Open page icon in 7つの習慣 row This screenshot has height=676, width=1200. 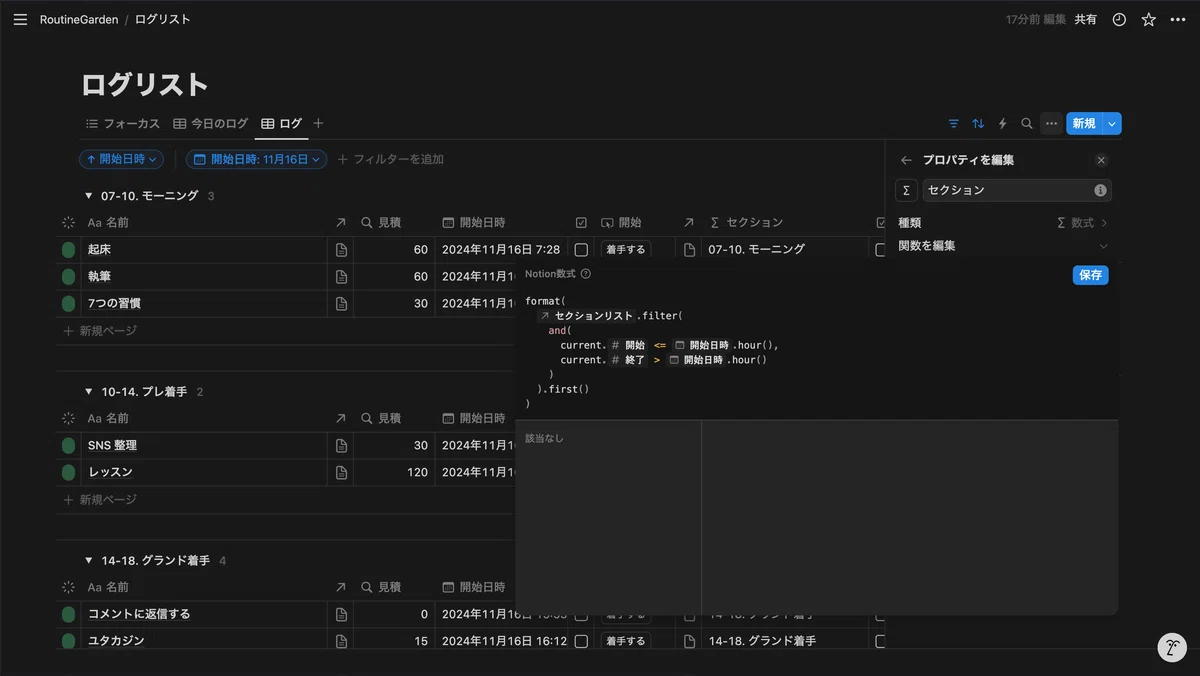coord(341,303)
